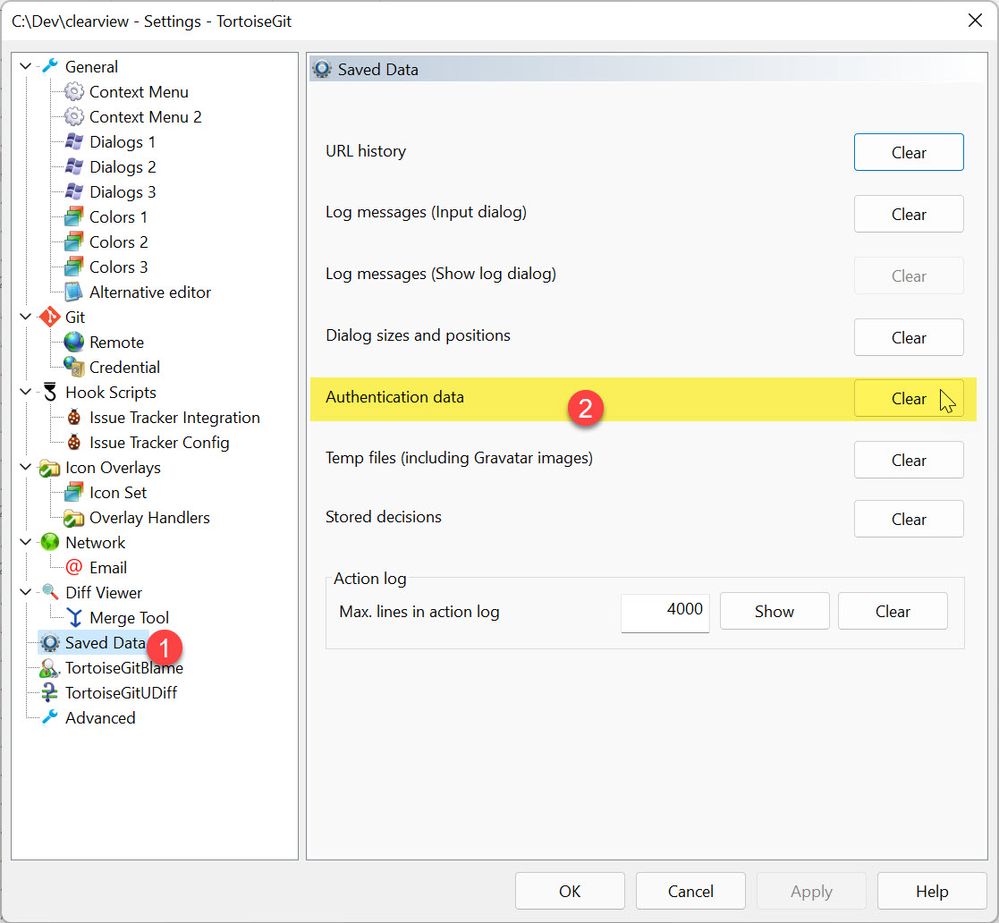Open the Remote globe icon entry
This screenshot has width=999, height=923.
(x=74, y=342)
